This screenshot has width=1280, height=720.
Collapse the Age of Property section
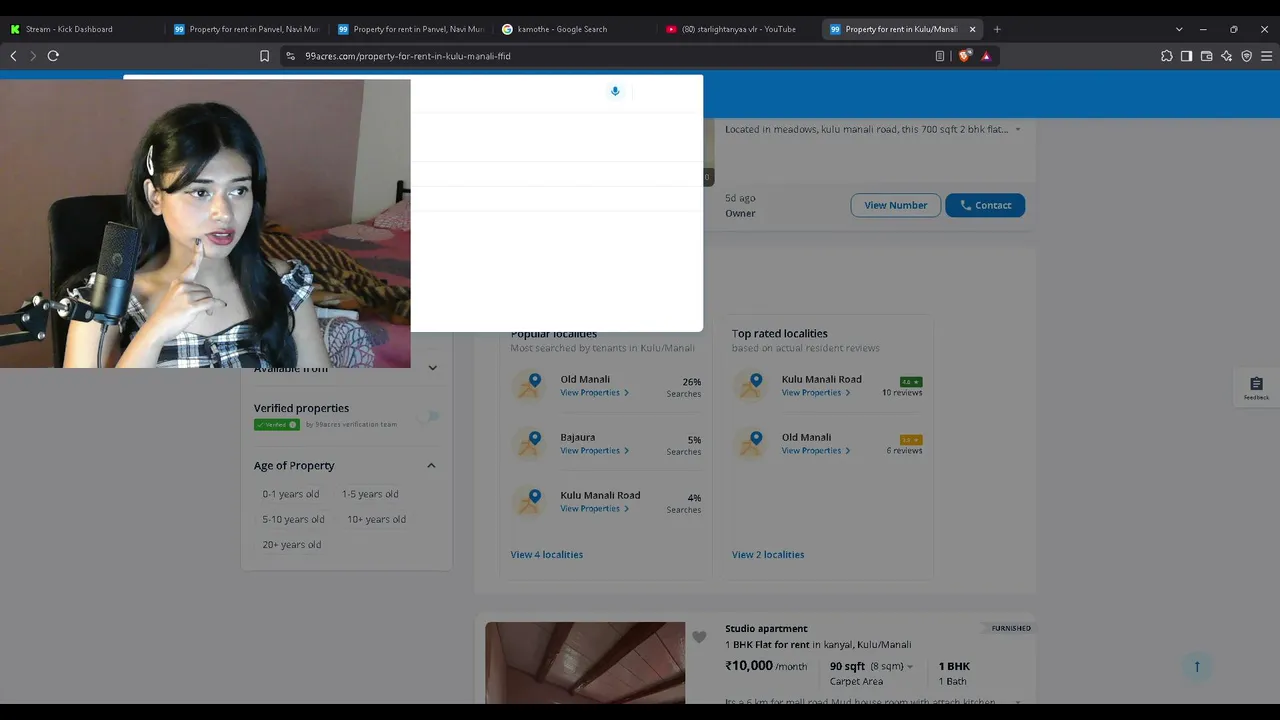point(431,465)
